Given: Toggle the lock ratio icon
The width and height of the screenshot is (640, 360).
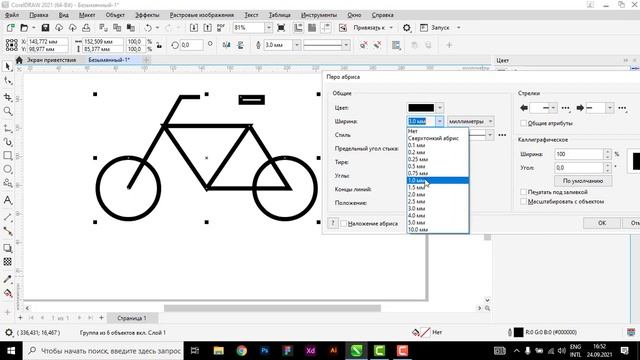Looking at the screenshot, I should pyautogui.click(x=159, y=45).
